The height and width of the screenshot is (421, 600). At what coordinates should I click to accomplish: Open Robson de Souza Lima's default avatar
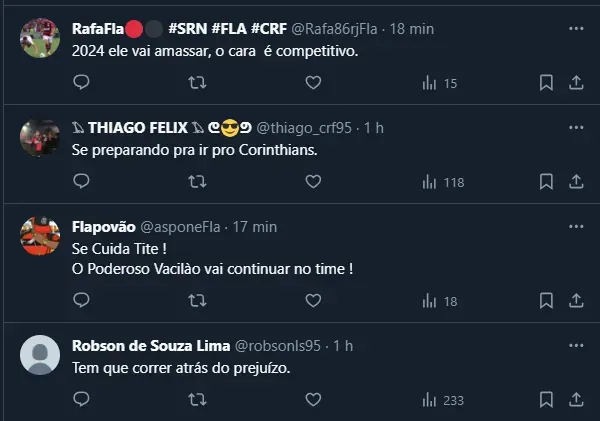coord(40,355)
